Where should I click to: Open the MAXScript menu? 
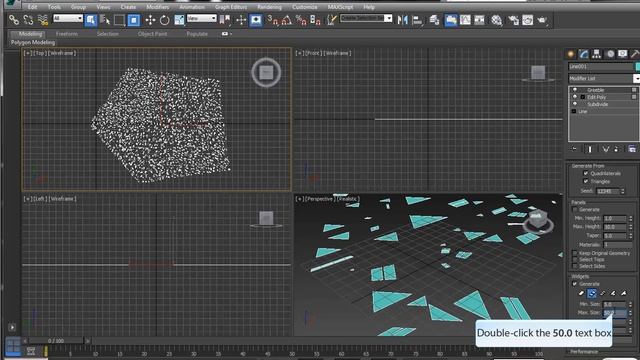click(x=340, y=7)
